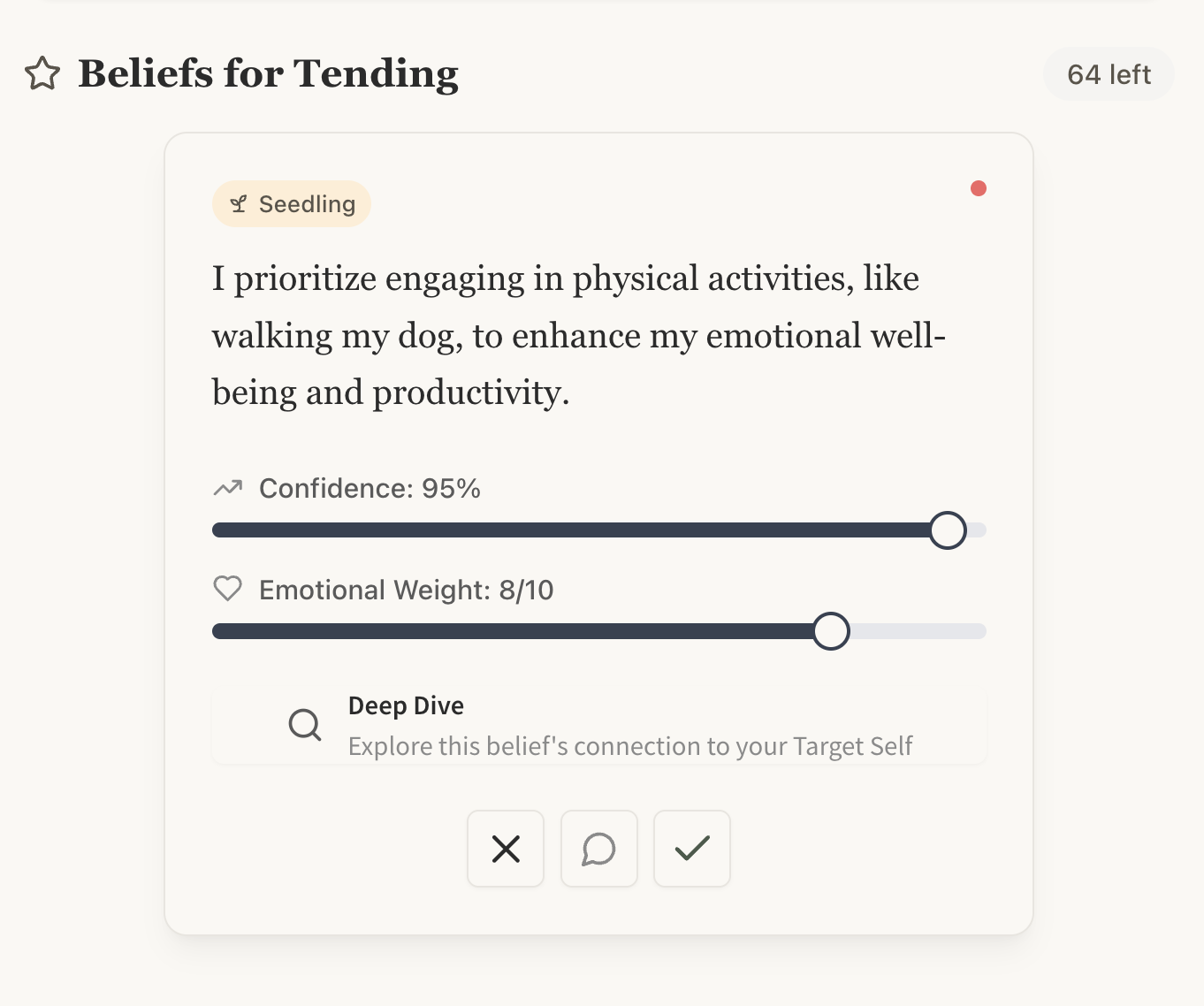
Task: Click the trending arrow icon next to Confidence
Action: [228, 488]
